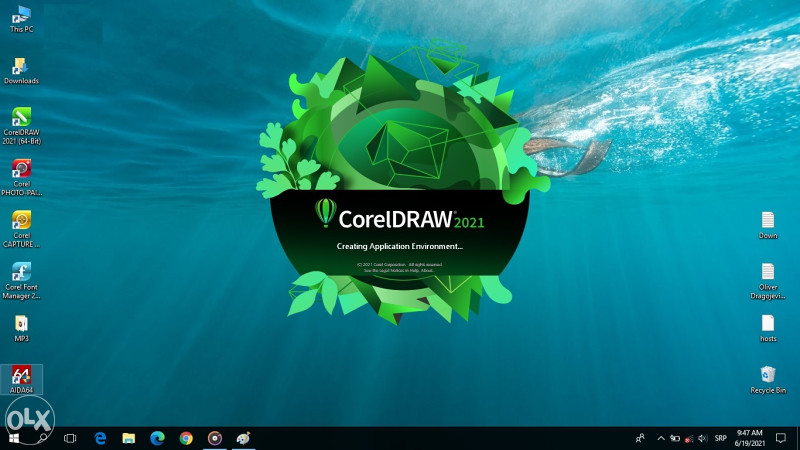The height and width of the screenshot is (450, 800).
Task: Select the CorelDRAW 2021 (64-Bit) shortcut
Action: tap(21, 126)
